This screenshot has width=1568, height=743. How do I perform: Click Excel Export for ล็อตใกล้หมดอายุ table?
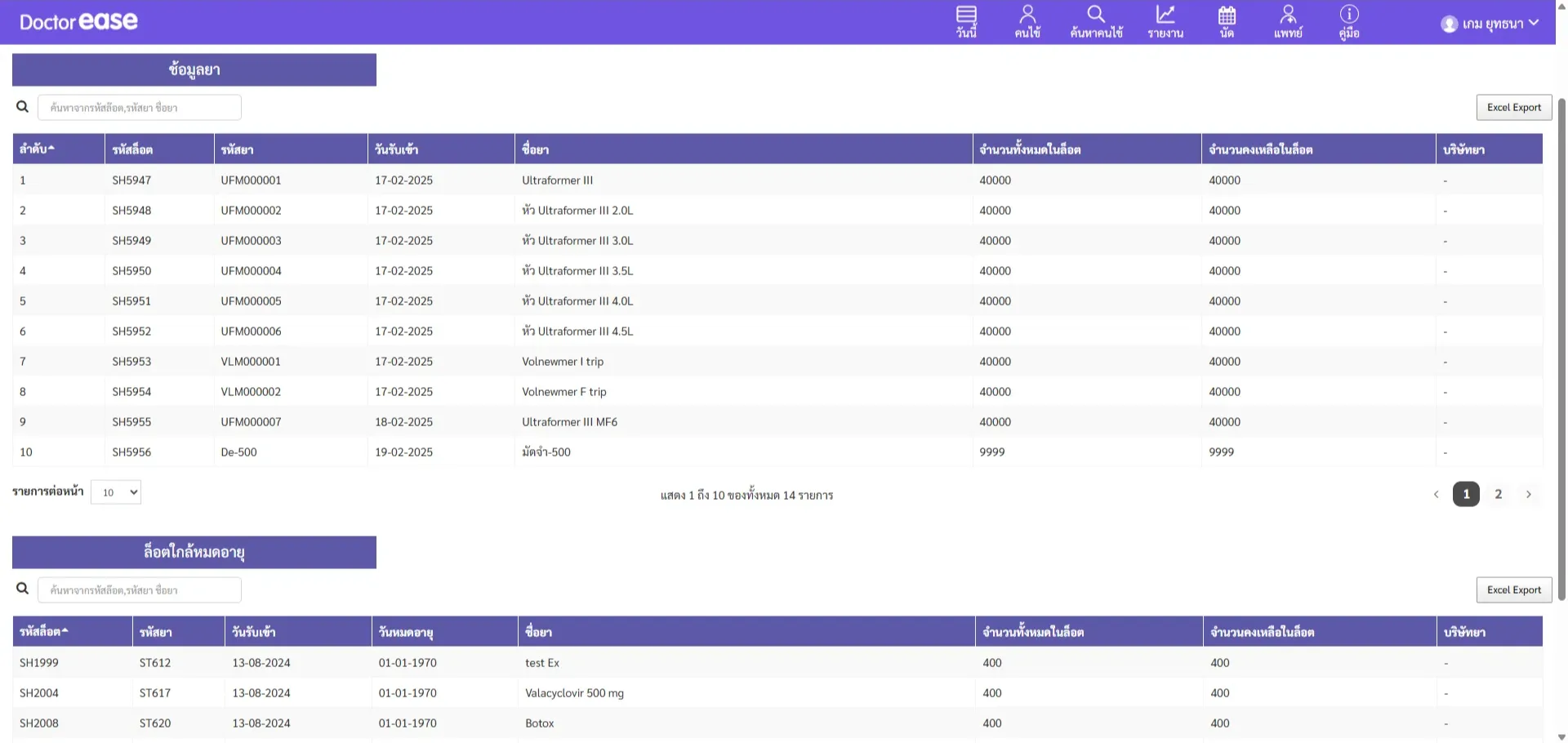click(1513, 590)
